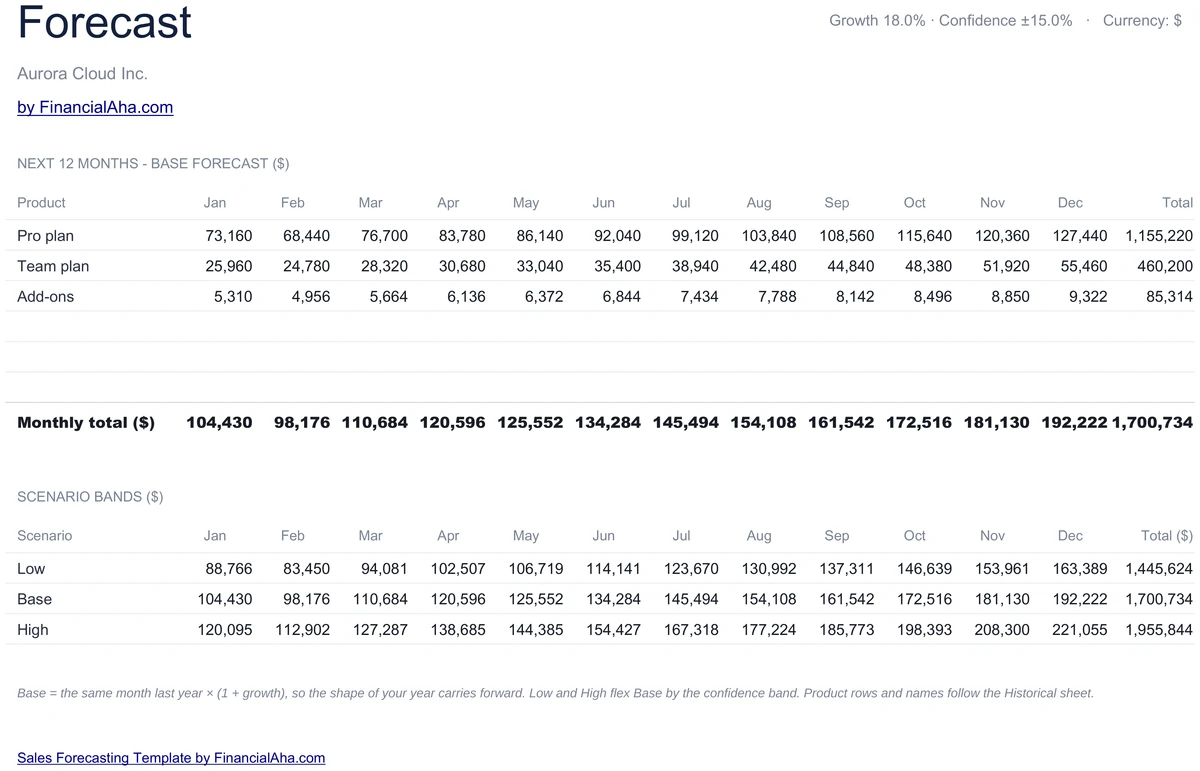Screen dimensions: 1200x771
Task: Select Pro plan Jan cell '73,160'
Action: (229, 236)
